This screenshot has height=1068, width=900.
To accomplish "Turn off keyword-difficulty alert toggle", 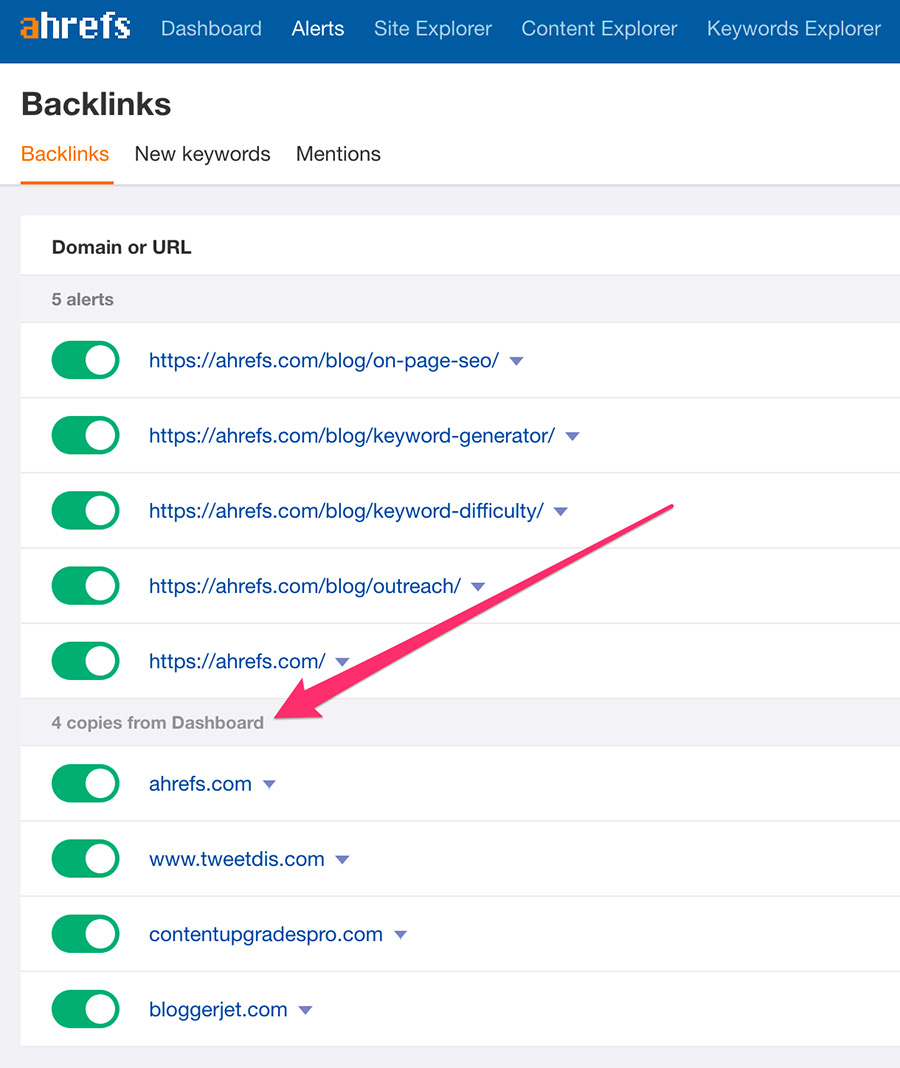I will [85, 511].
